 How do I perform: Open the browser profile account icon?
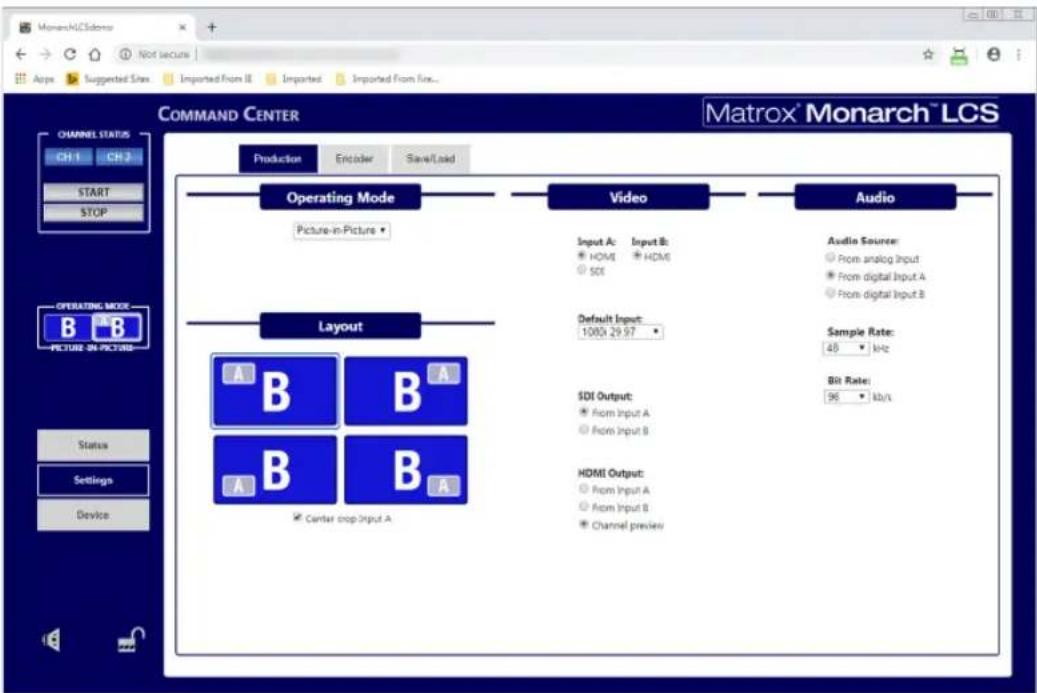(993, 54)
